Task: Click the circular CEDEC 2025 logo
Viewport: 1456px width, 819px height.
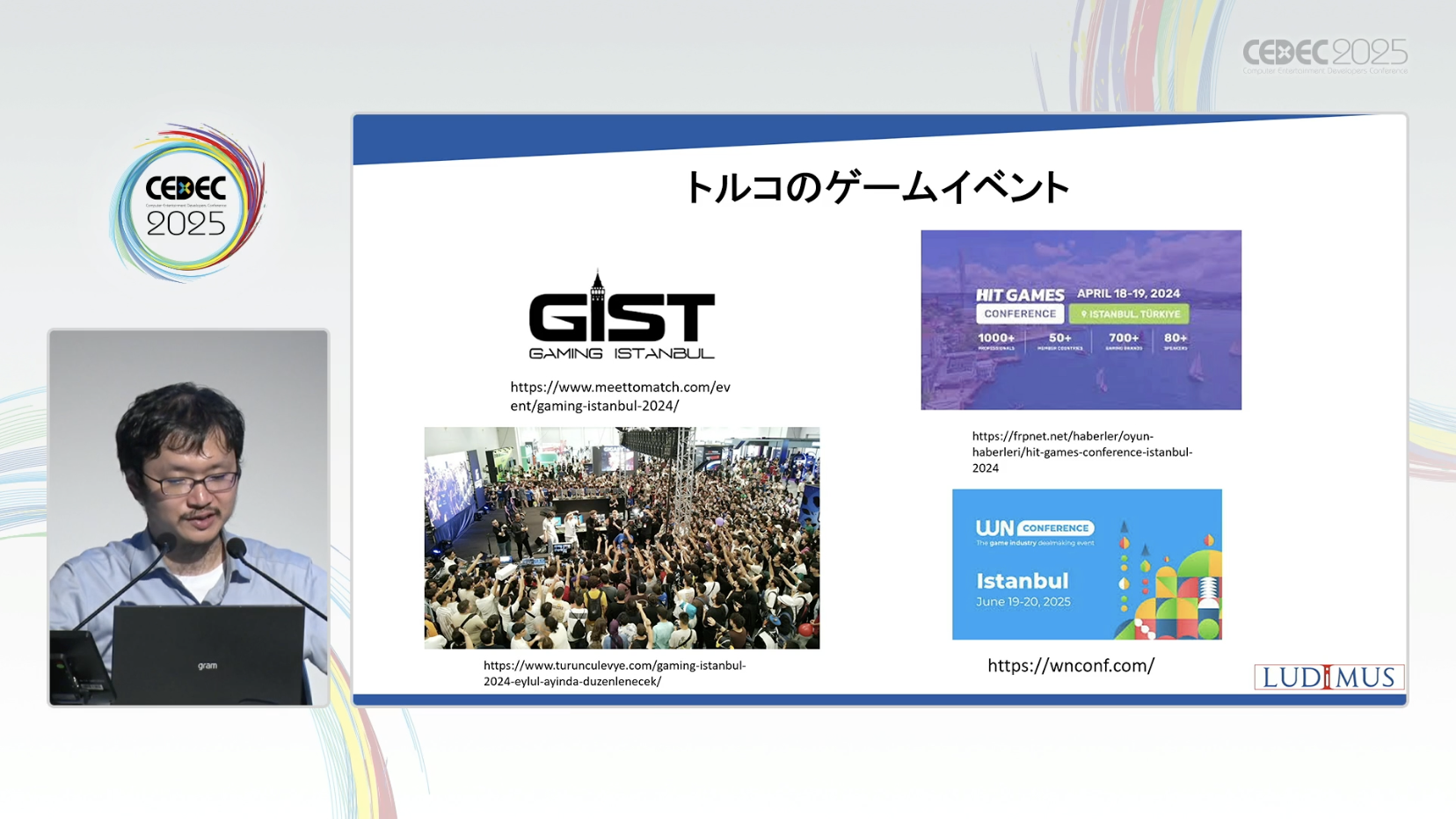Action: 186,204
